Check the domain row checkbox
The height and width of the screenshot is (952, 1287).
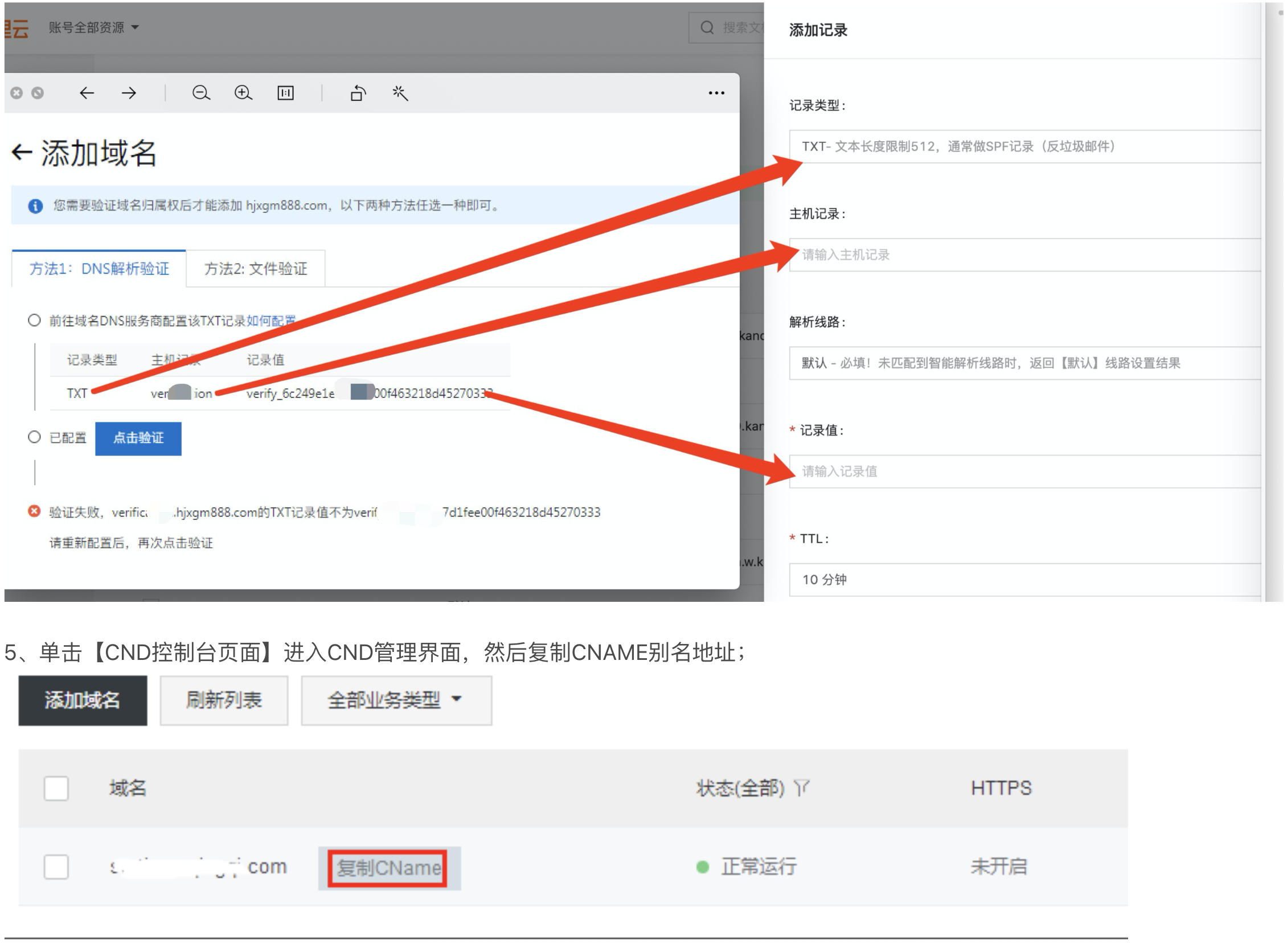[x=56, y=867]
